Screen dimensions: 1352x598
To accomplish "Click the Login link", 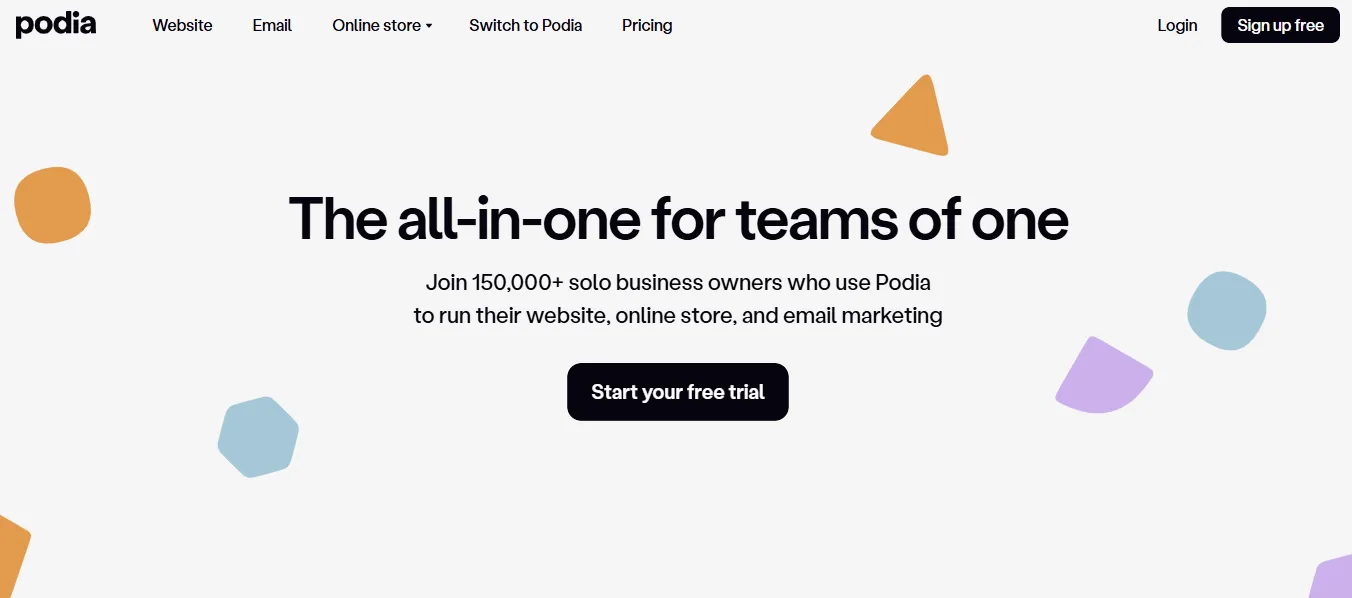I will pos(1177,25).
